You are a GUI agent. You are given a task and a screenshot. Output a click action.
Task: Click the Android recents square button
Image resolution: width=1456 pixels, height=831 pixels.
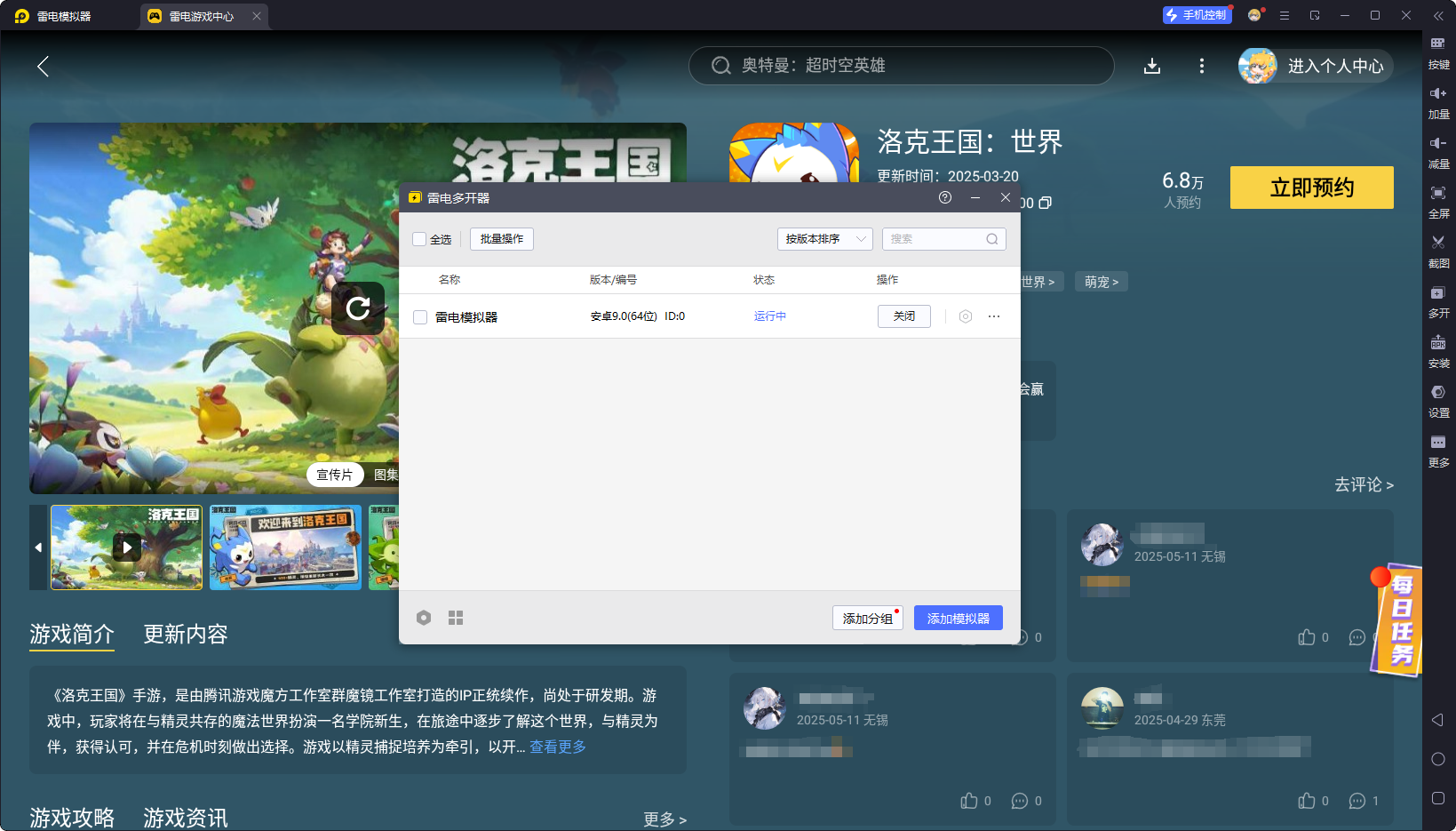tap(1438, 798)
